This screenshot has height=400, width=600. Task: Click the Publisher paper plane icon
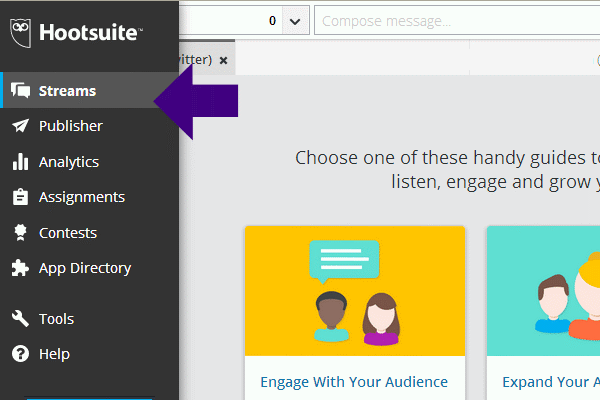[x=20, y=126]
